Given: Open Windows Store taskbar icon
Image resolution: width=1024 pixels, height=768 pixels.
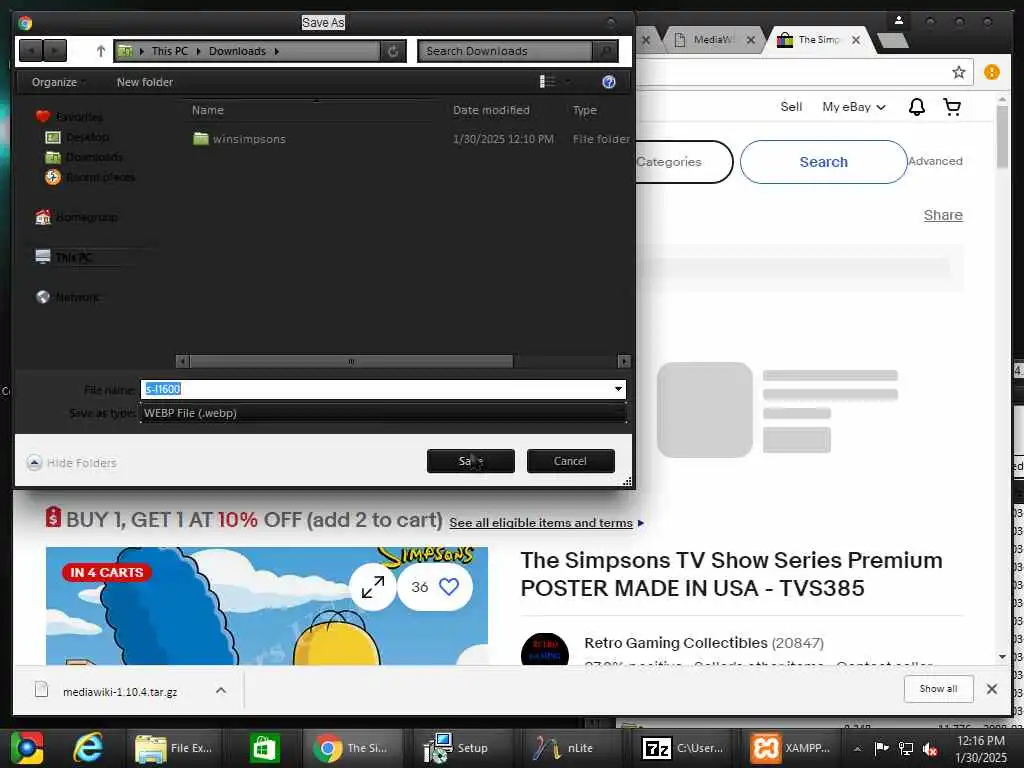Looking at the screenshot, I should [x=264, y=748].
